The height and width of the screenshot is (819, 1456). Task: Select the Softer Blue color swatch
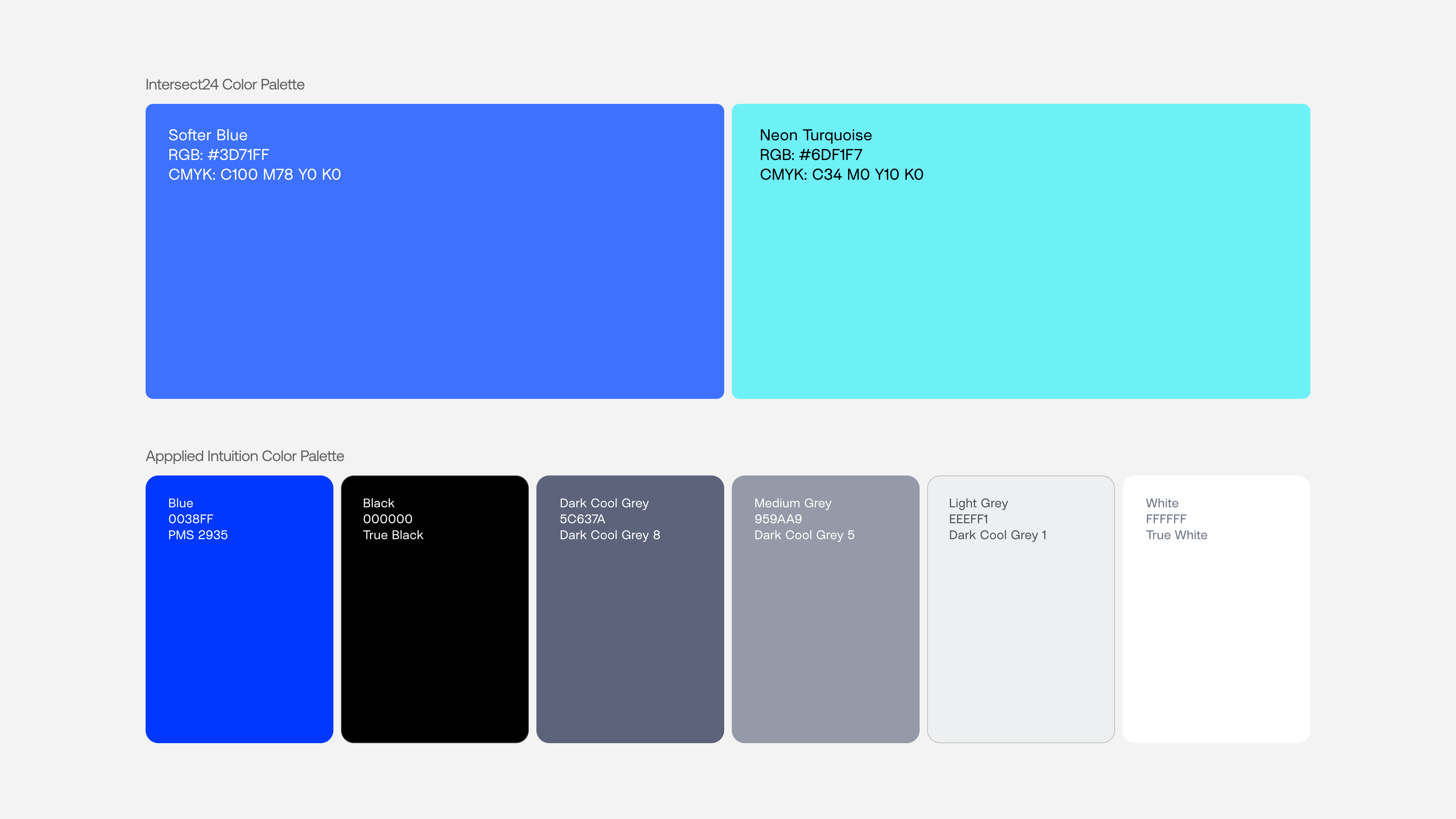tap(435, 251)
